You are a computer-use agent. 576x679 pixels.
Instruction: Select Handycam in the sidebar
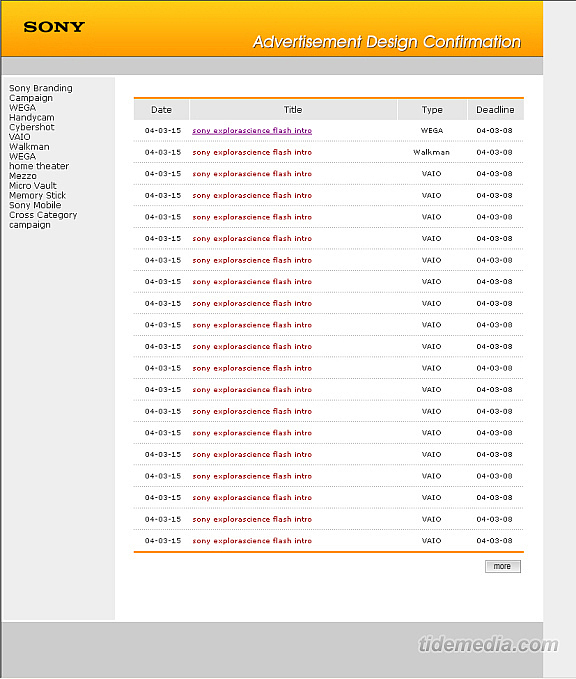coord(32,117)
